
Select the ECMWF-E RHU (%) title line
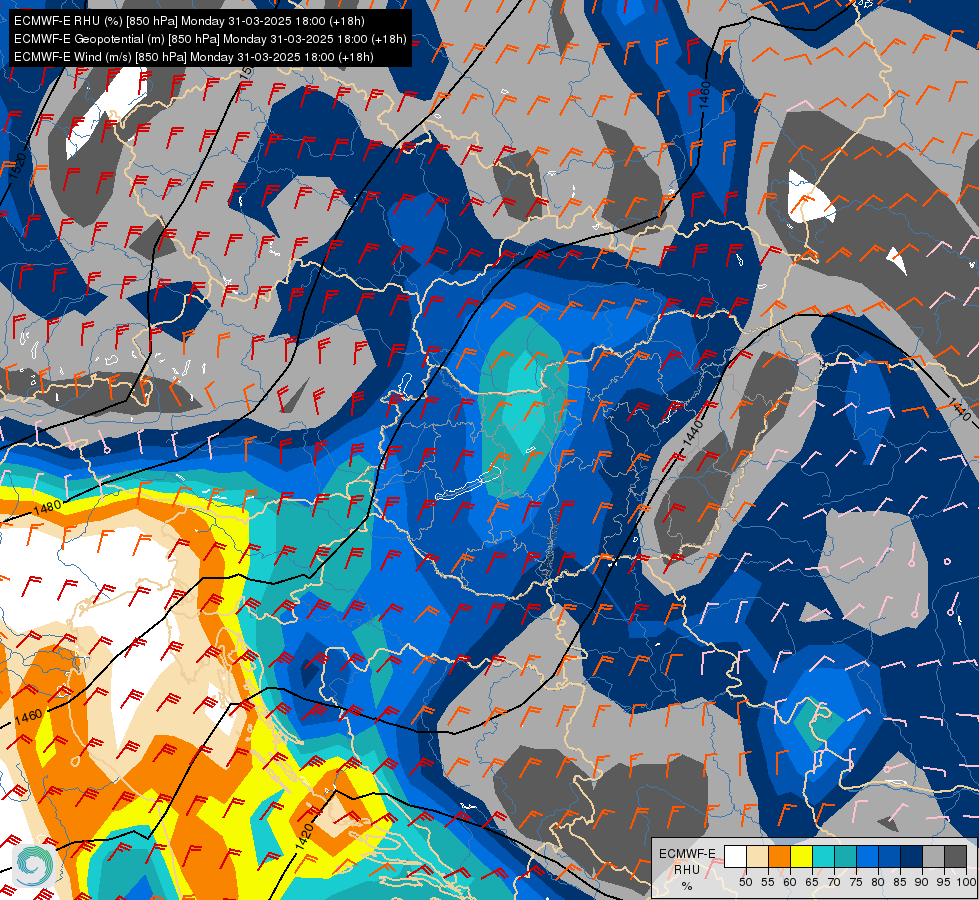(189, 21)
